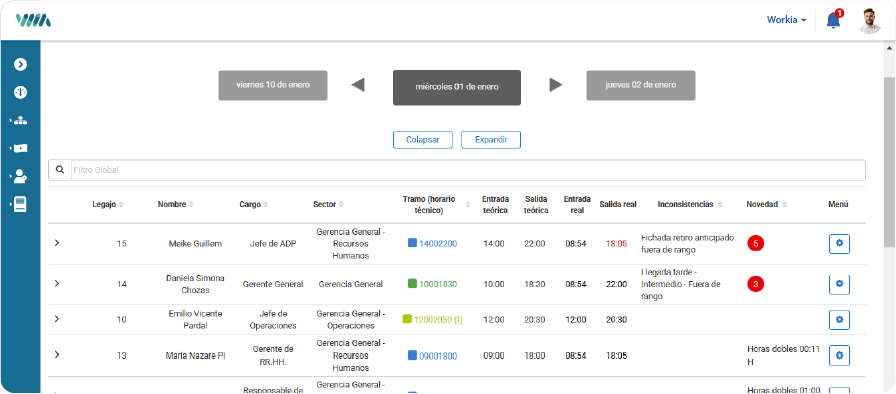Expand the sidebar with the arrow icon
The height and width of the screenshot is (394, 896).
(21, 65)
